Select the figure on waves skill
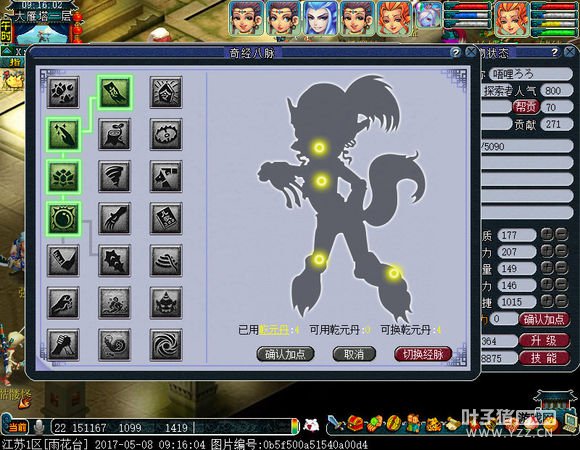Screen dimensions: 580x450 coord(115,303)
